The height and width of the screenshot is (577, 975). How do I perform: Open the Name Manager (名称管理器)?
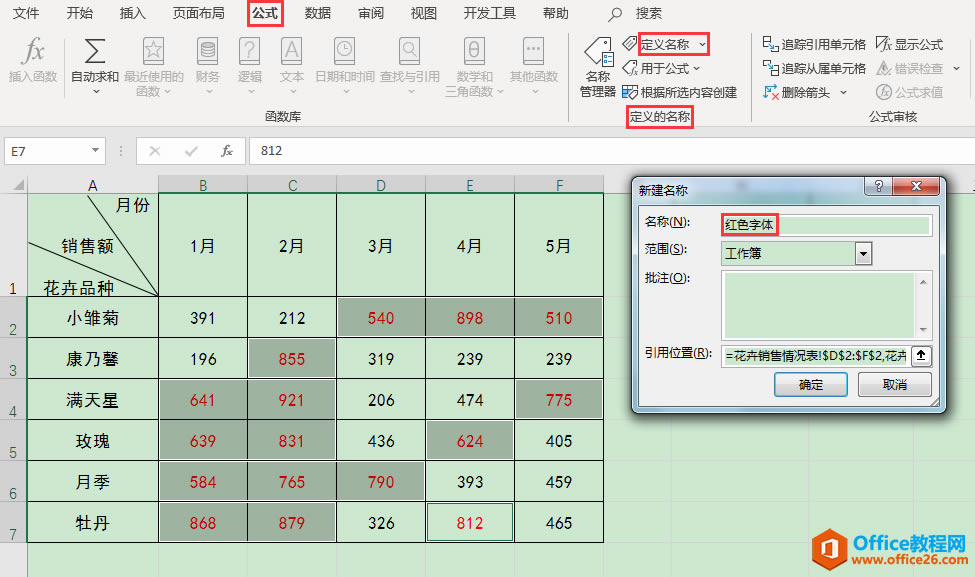[598, 67]
